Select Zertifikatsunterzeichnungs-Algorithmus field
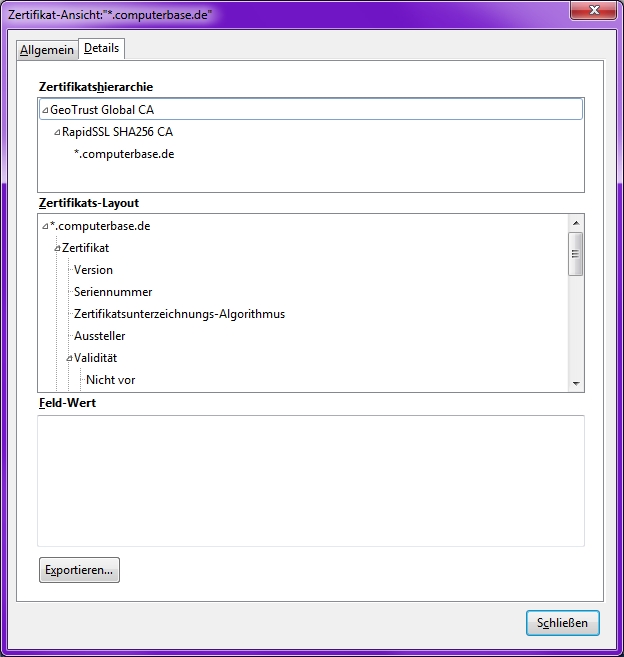624x657 pixels. [179, 314]
